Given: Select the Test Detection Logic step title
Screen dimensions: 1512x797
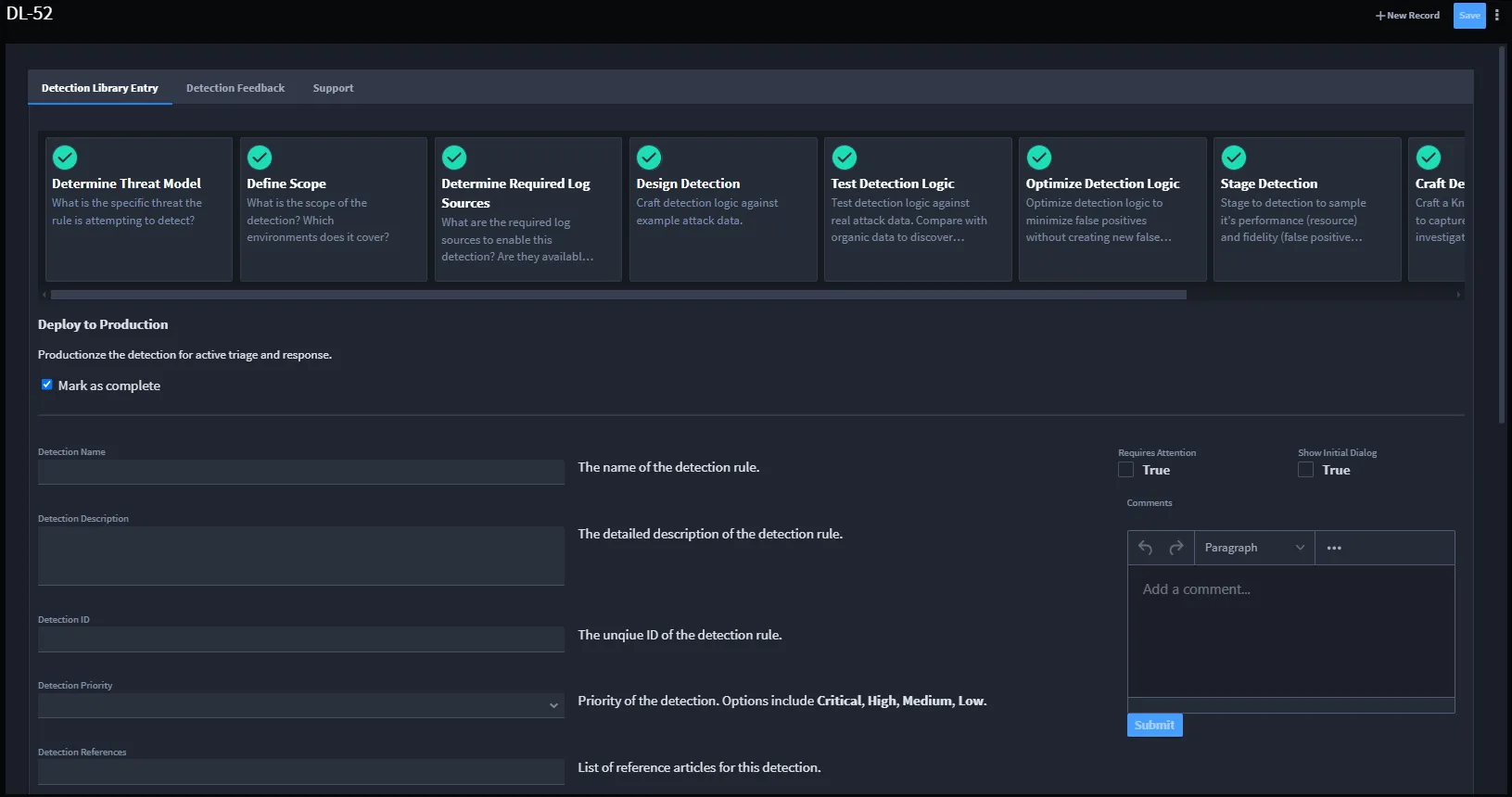Looking at the screenshot, I should 893,183.
